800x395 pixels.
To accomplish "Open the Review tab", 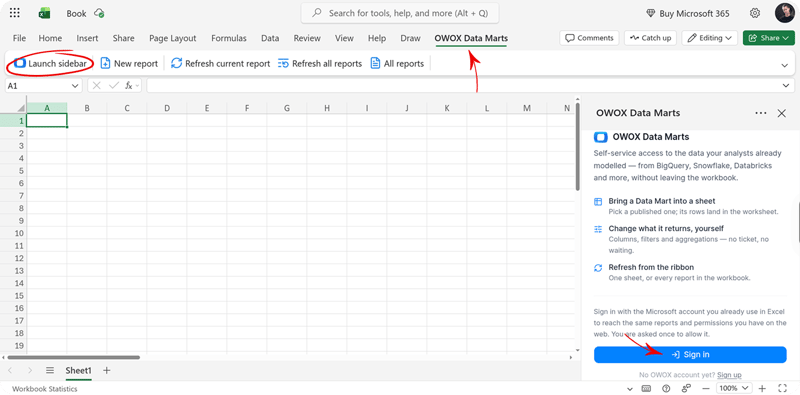I will click(x=307, y=38).
